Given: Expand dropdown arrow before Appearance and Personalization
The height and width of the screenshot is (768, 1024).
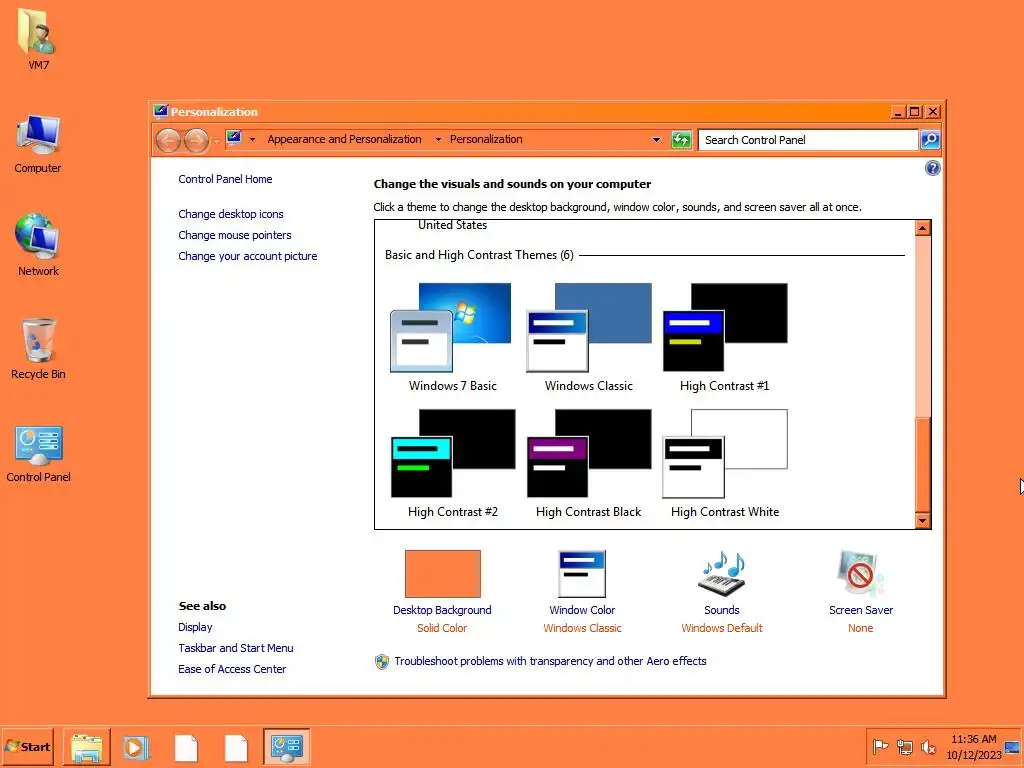Looking at the screenshot, I should click(252, 139).
